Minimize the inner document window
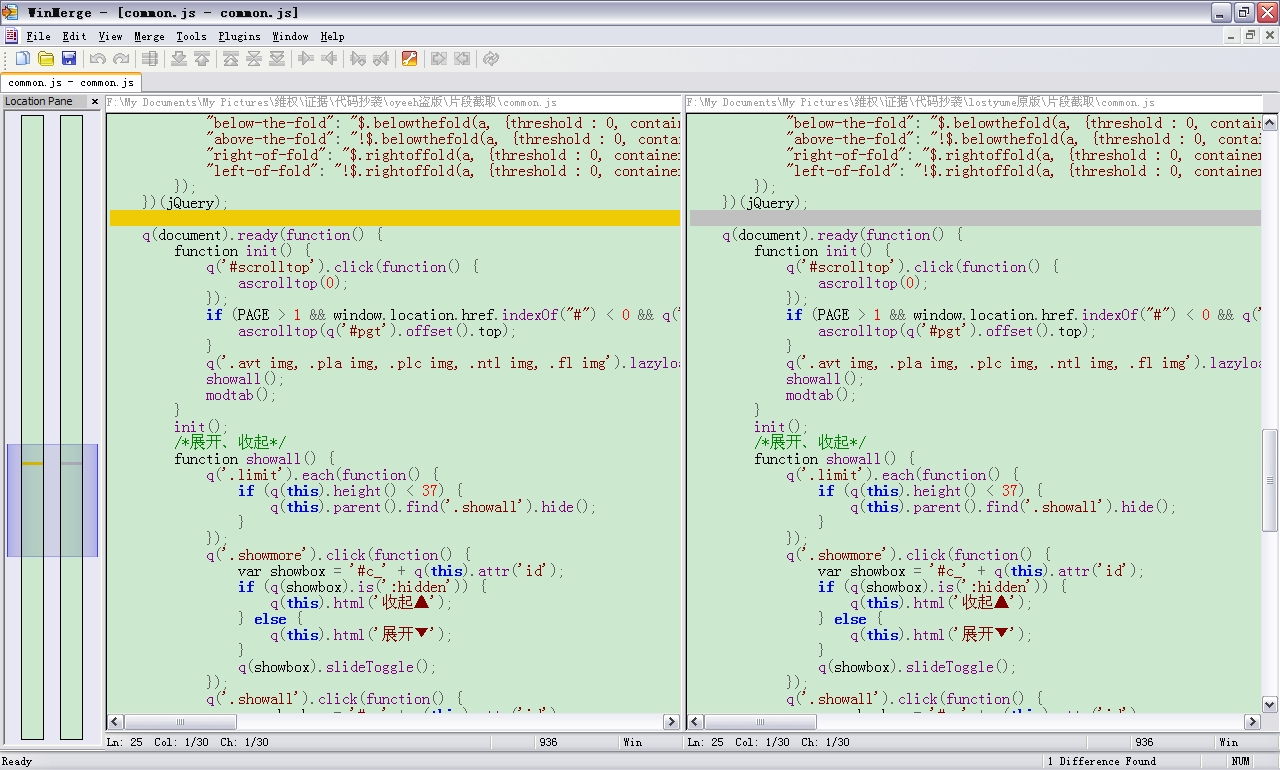This screenshot has height=770, width=1280. point(1232,36)
